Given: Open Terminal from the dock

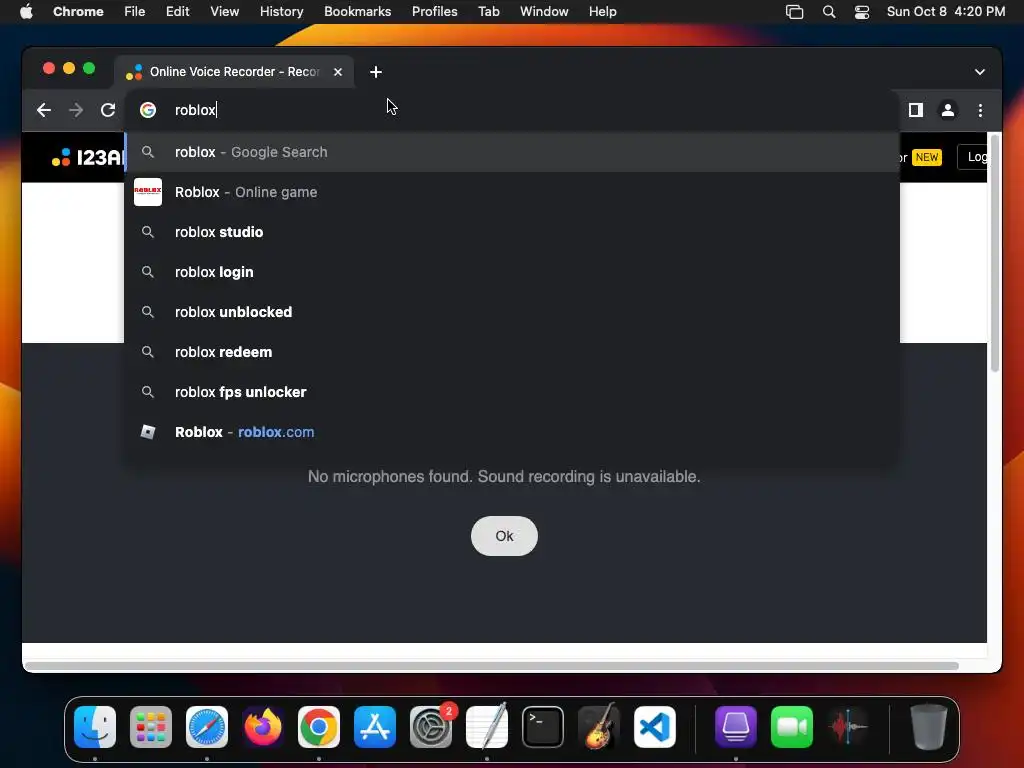Looking at the screenshot, I should click(543, 727).
